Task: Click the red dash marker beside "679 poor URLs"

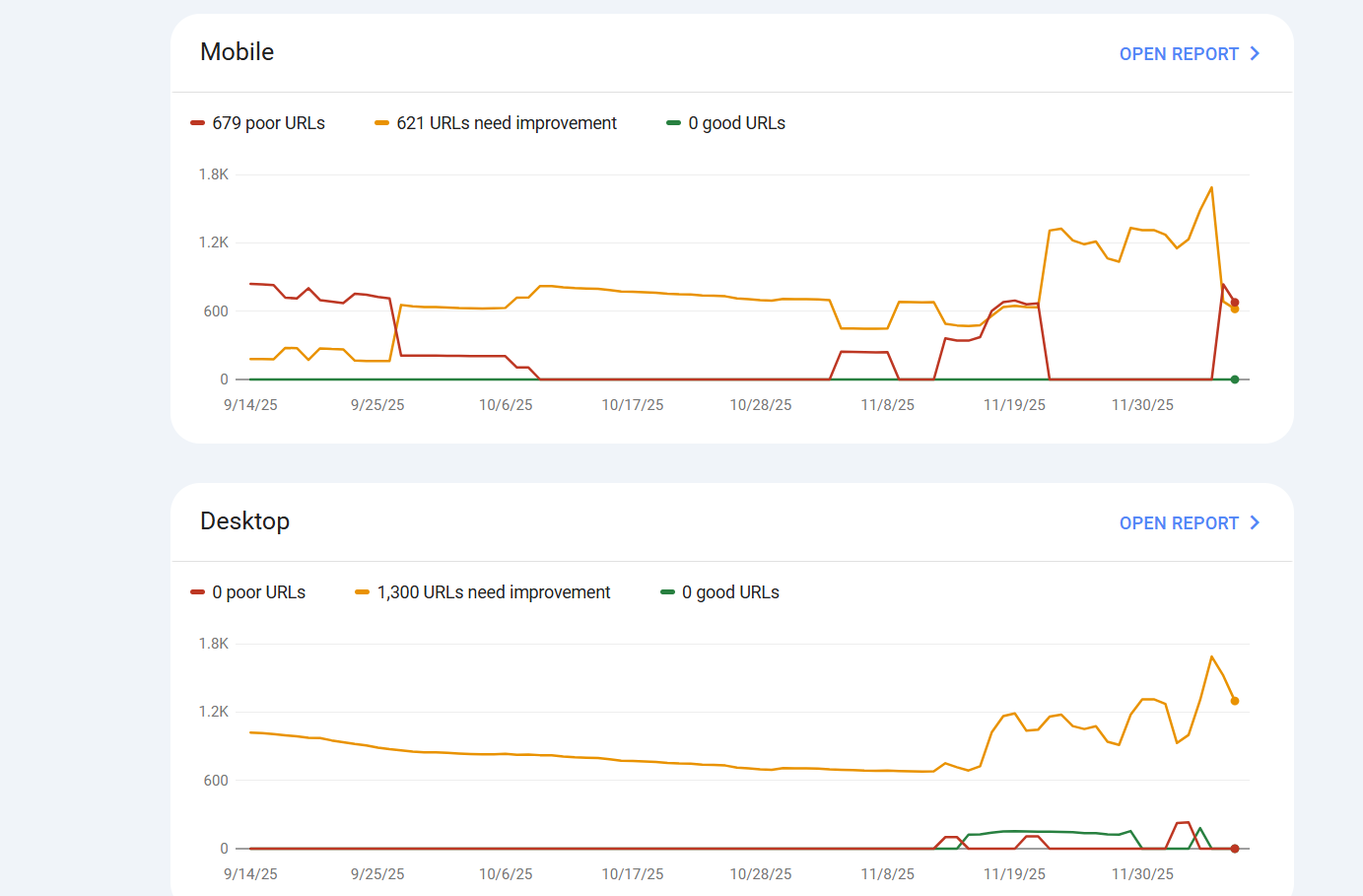Action: coord(197,122)
